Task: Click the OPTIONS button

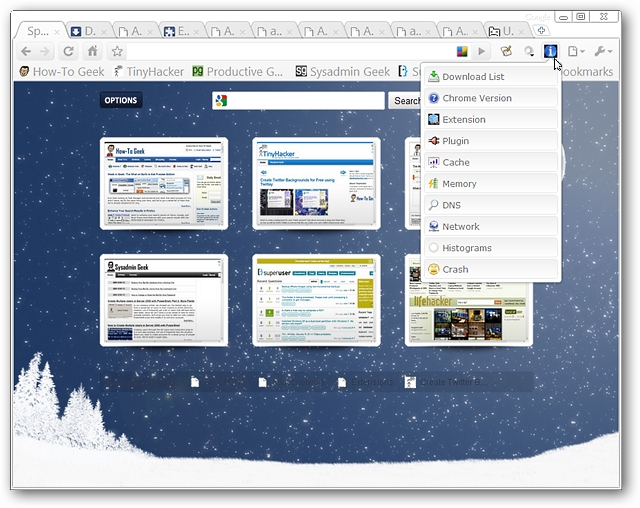Action: click(x=121, y=100)
